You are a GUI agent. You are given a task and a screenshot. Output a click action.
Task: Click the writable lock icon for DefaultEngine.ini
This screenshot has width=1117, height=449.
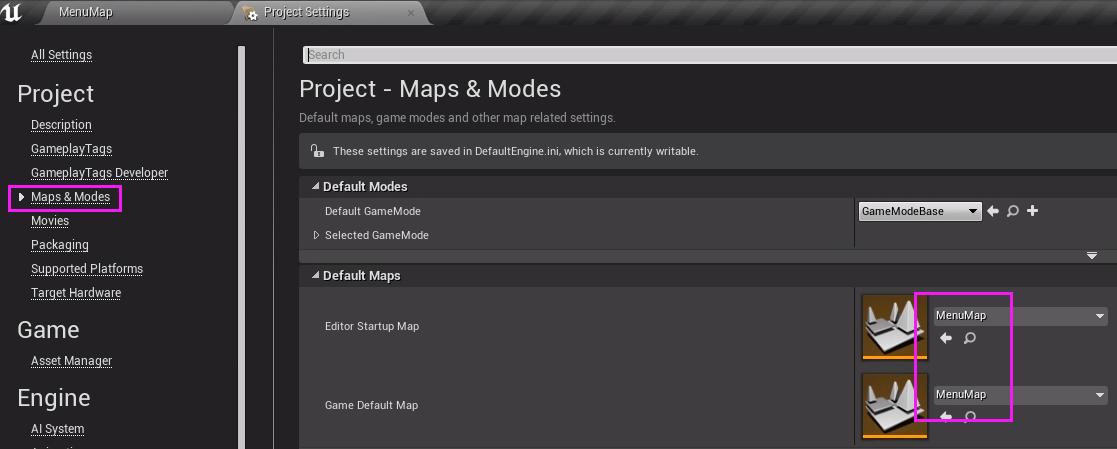[316, 151]
